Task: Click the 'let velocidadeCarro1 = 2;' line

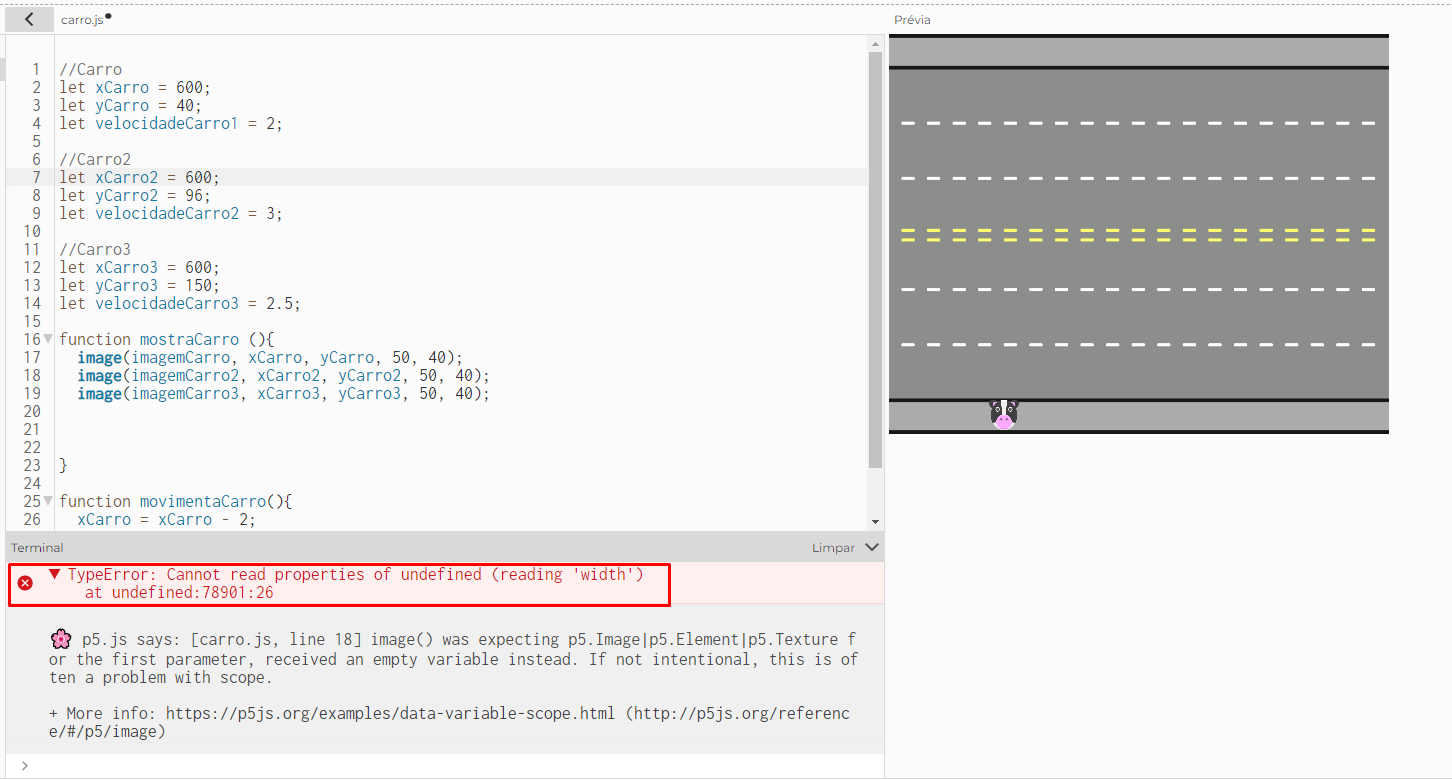Action: (x=171, y=124)
